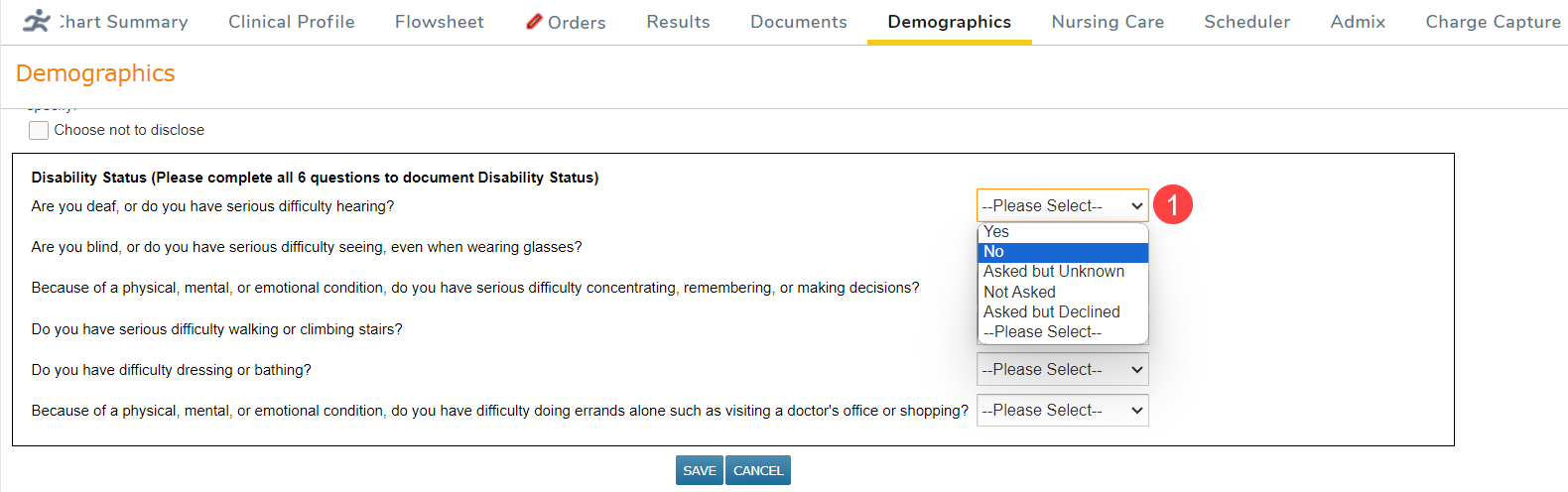
Task: Choose No from the dropdown options
Action: [x=994, y=252]
